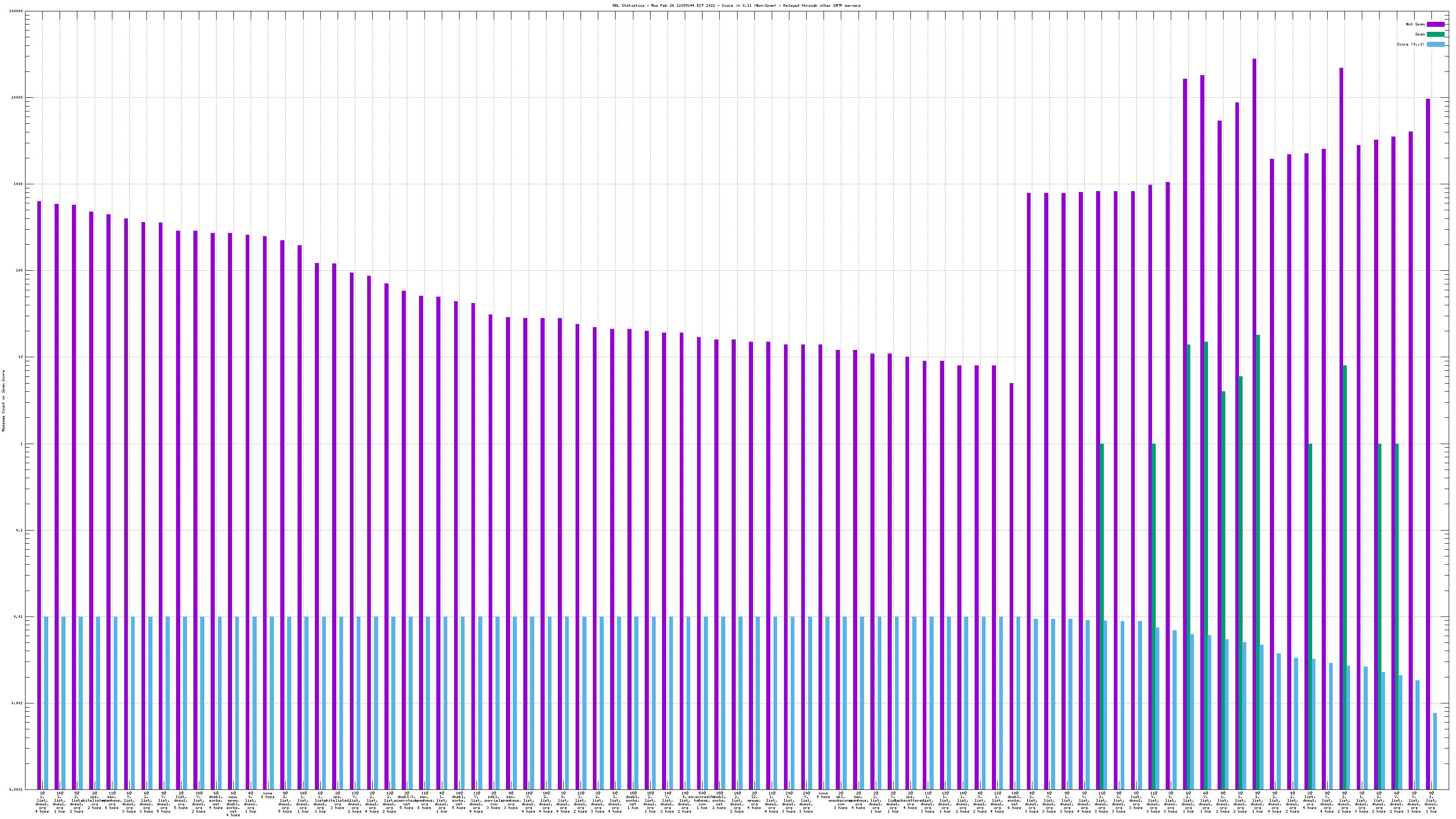Click the 'none 9 hops' x-axis label
This screenshot has width=1456, height=819.
click(x=823, y=795)
